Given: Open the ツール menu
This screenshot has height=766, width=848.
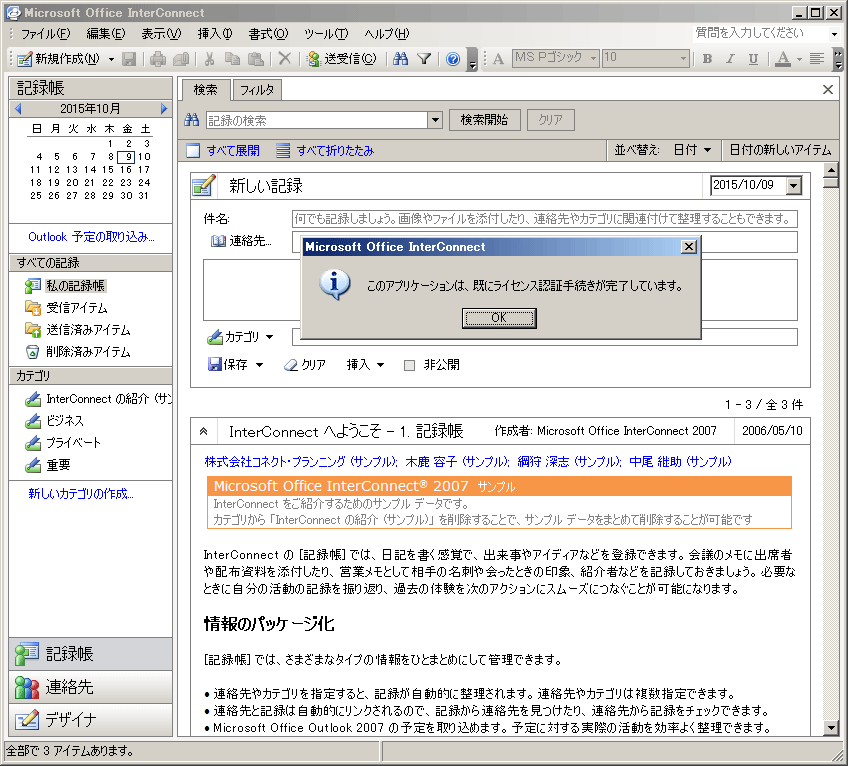Looking at the screenshot, I should pyautogui.click(x=326, y=34).
